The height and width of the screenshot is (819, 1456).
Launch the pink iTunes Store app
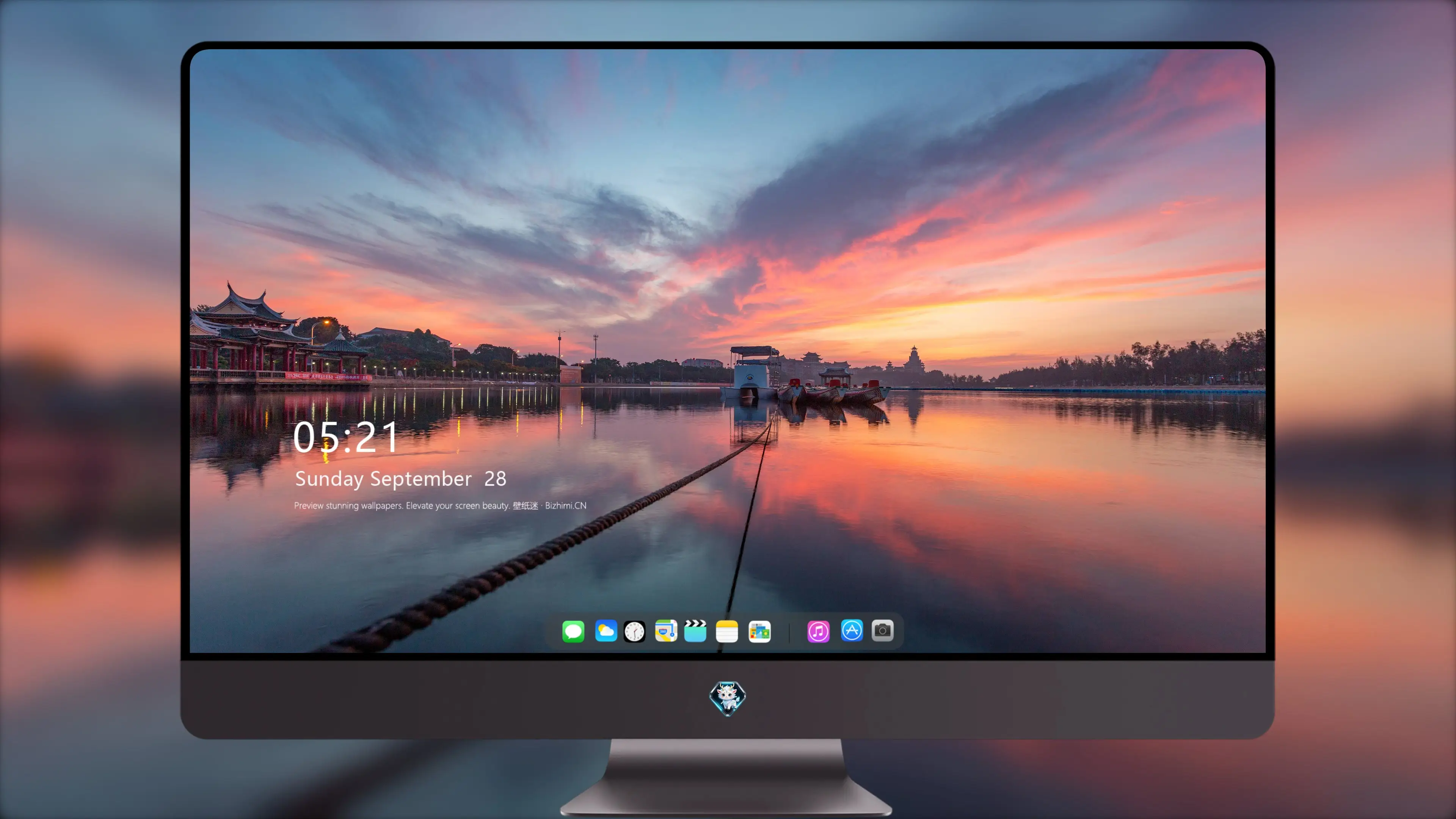818,631
